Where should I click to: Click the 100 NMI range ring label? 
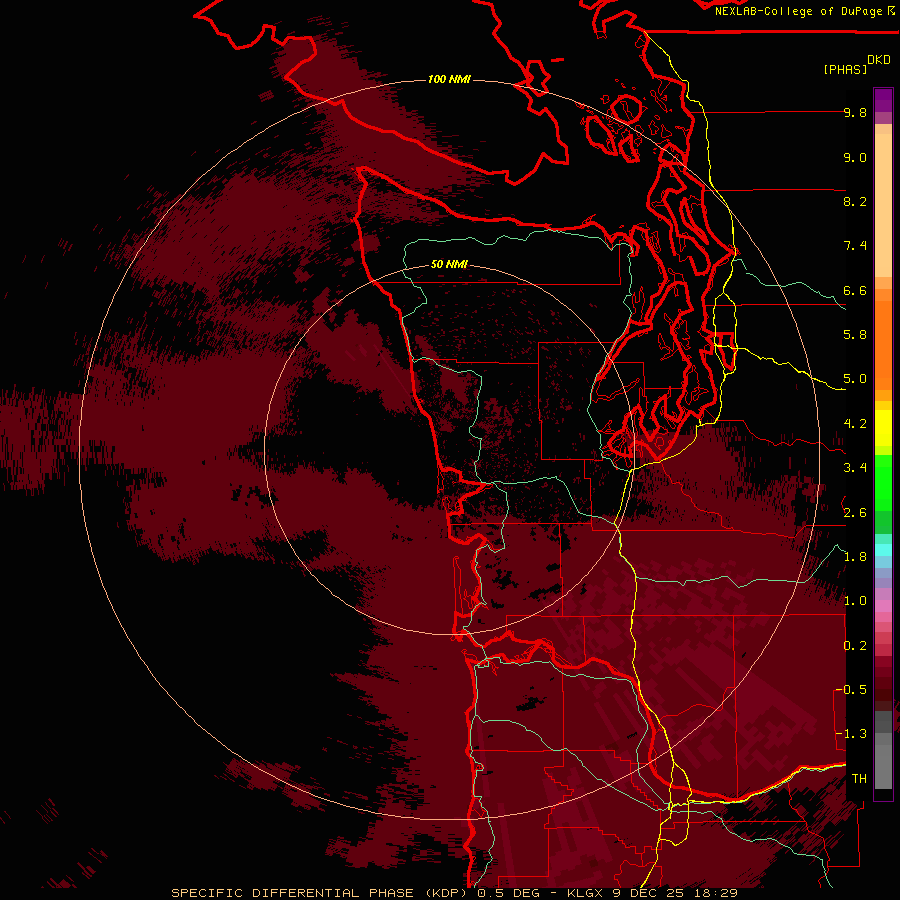point(449,79)
